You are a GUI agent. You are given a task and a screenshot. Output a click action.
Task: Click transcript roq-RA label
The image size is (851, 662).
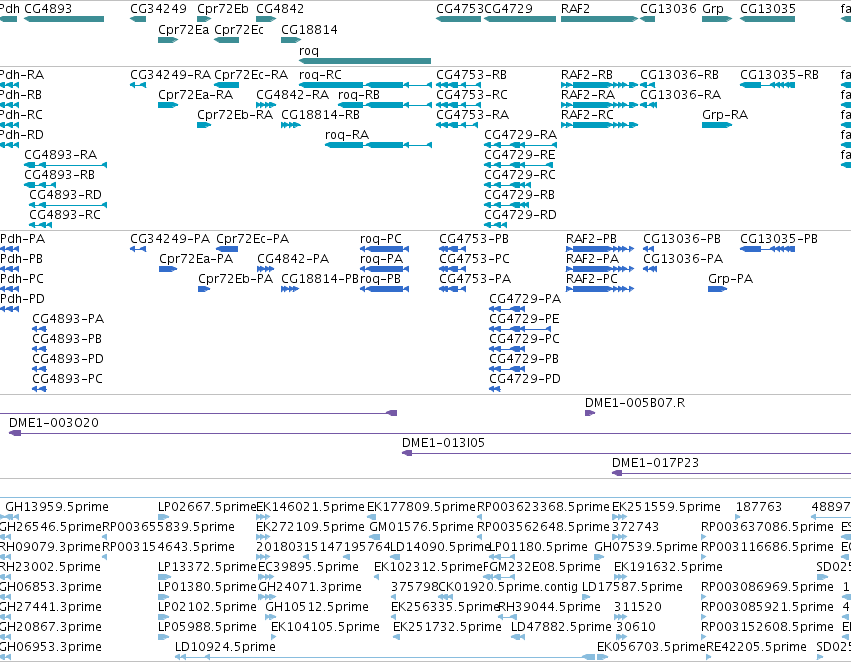point(347,135)
